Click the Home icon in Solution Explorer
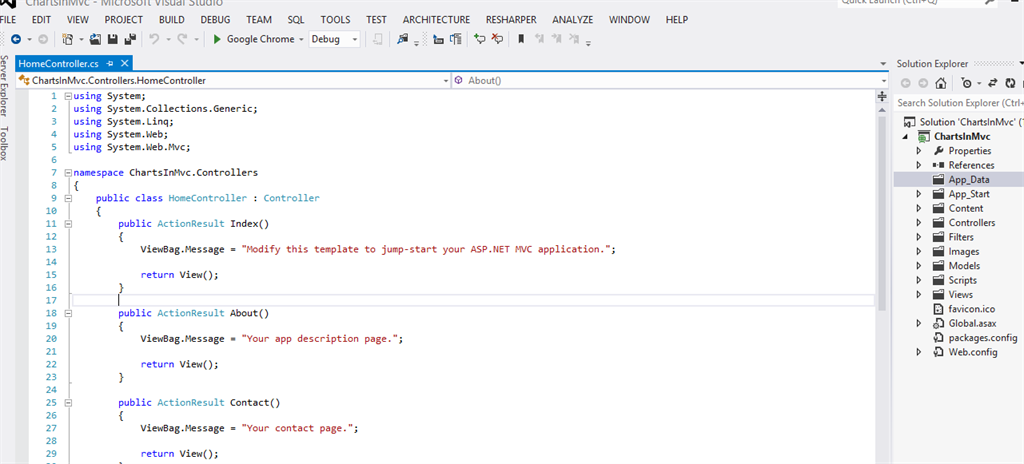Viewport: 1024px width, 464px height. point(942,83)
